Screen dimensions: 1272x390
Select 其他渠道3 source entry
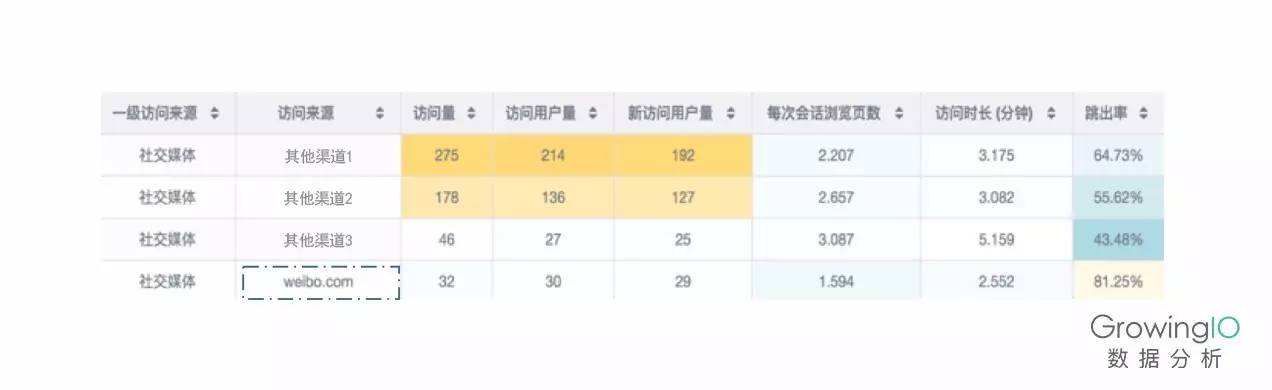pos(319,240)
